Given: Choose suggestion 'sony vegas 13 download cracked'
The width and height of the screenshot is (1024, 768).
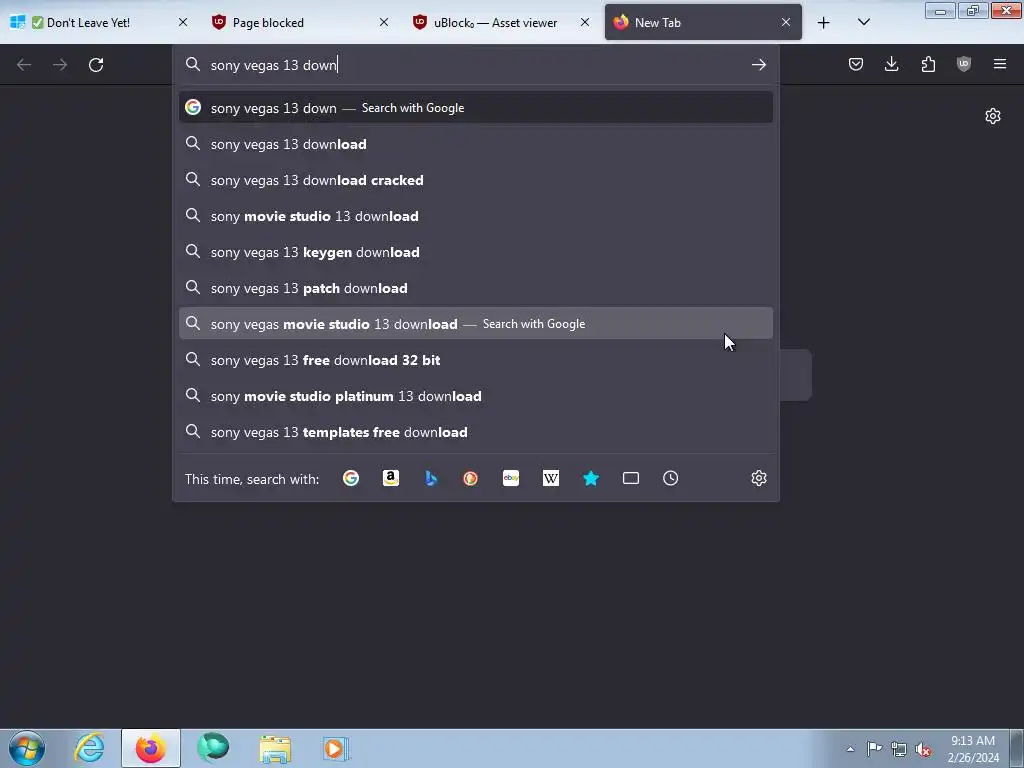Looking at the screenshot, I should (475, 180).
